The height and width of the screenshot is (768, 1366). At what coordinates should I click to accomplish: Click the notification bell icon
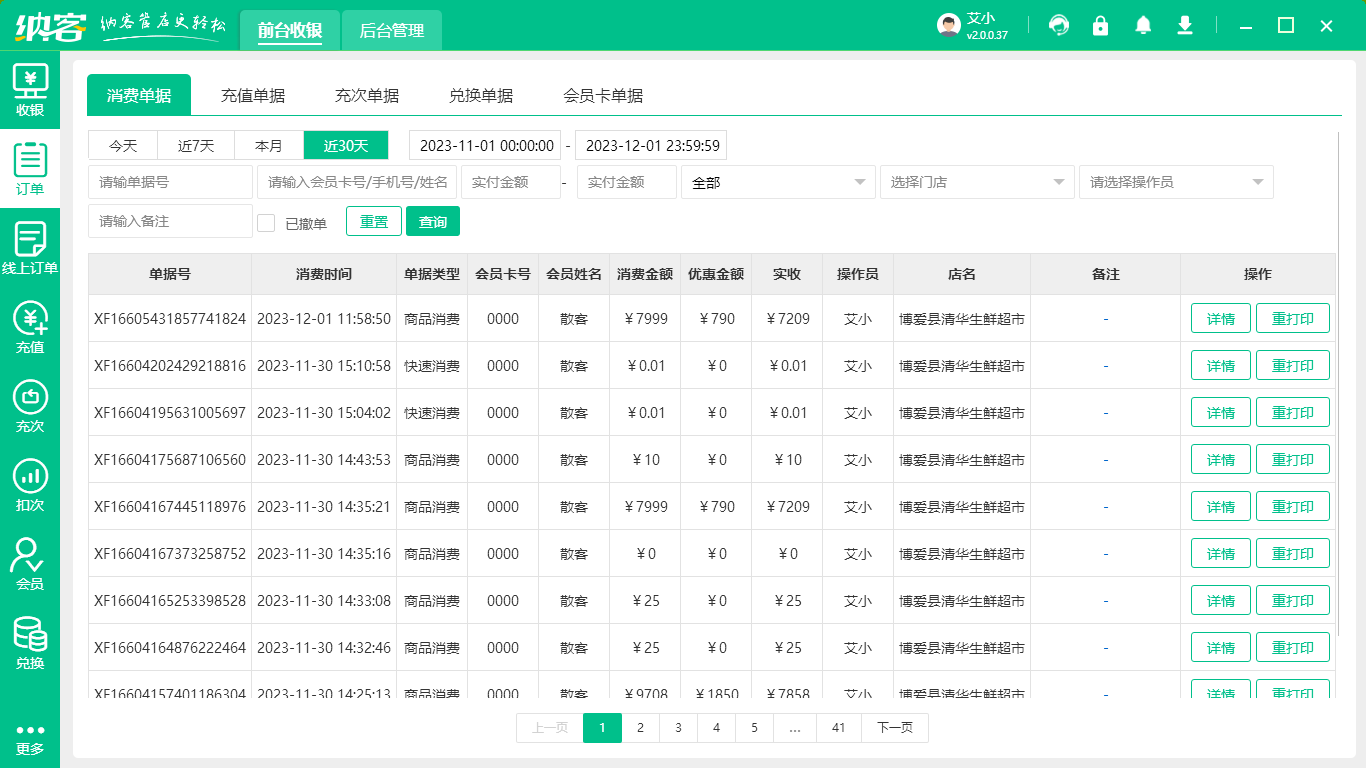[1143, 25]
